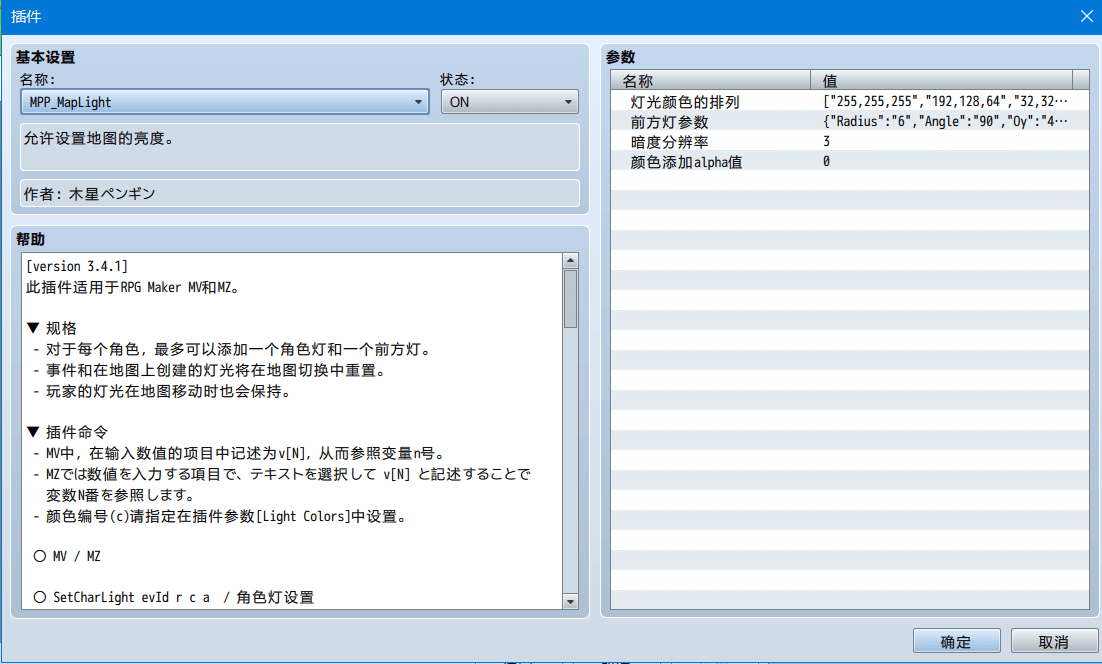The height and width of the screenshot is (664, 1102).
Task: Click the author field 作者: 木星ペンギン
Action: 300,193
